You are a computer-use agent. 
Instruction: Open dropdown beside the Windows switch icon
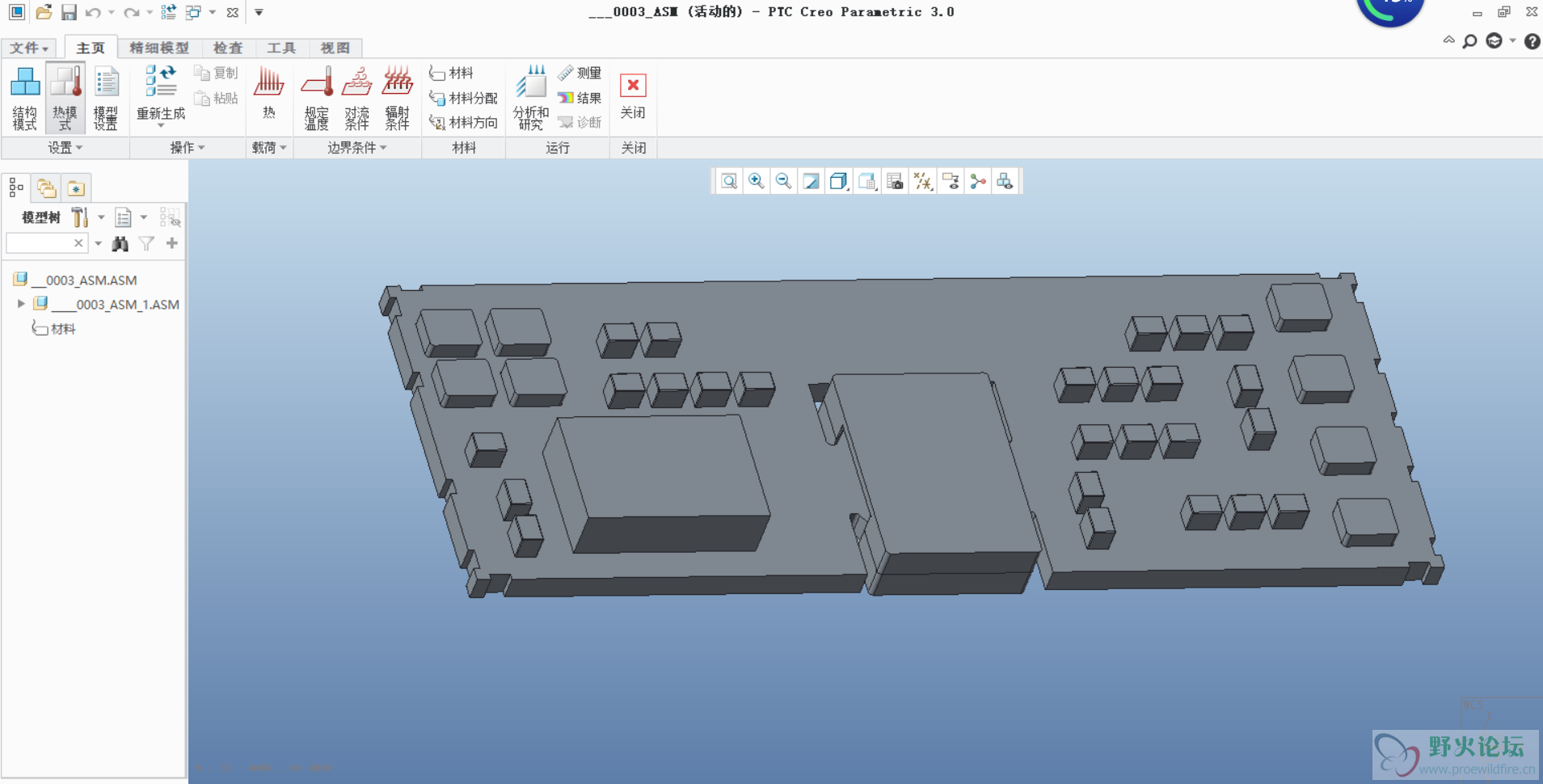(213, 12)
